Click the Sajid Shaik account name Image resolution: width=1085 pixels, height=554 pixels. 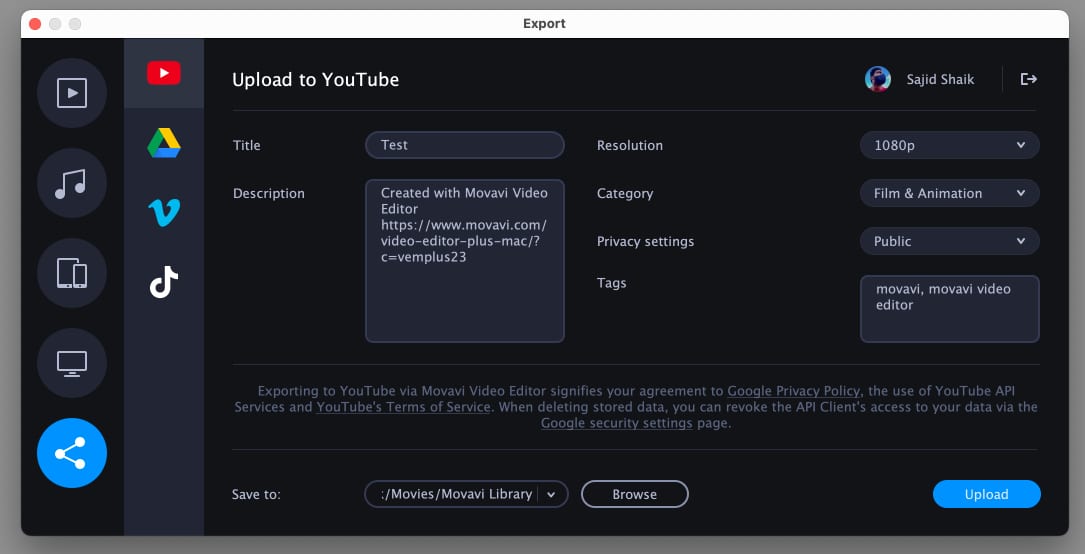pos(940,80)
